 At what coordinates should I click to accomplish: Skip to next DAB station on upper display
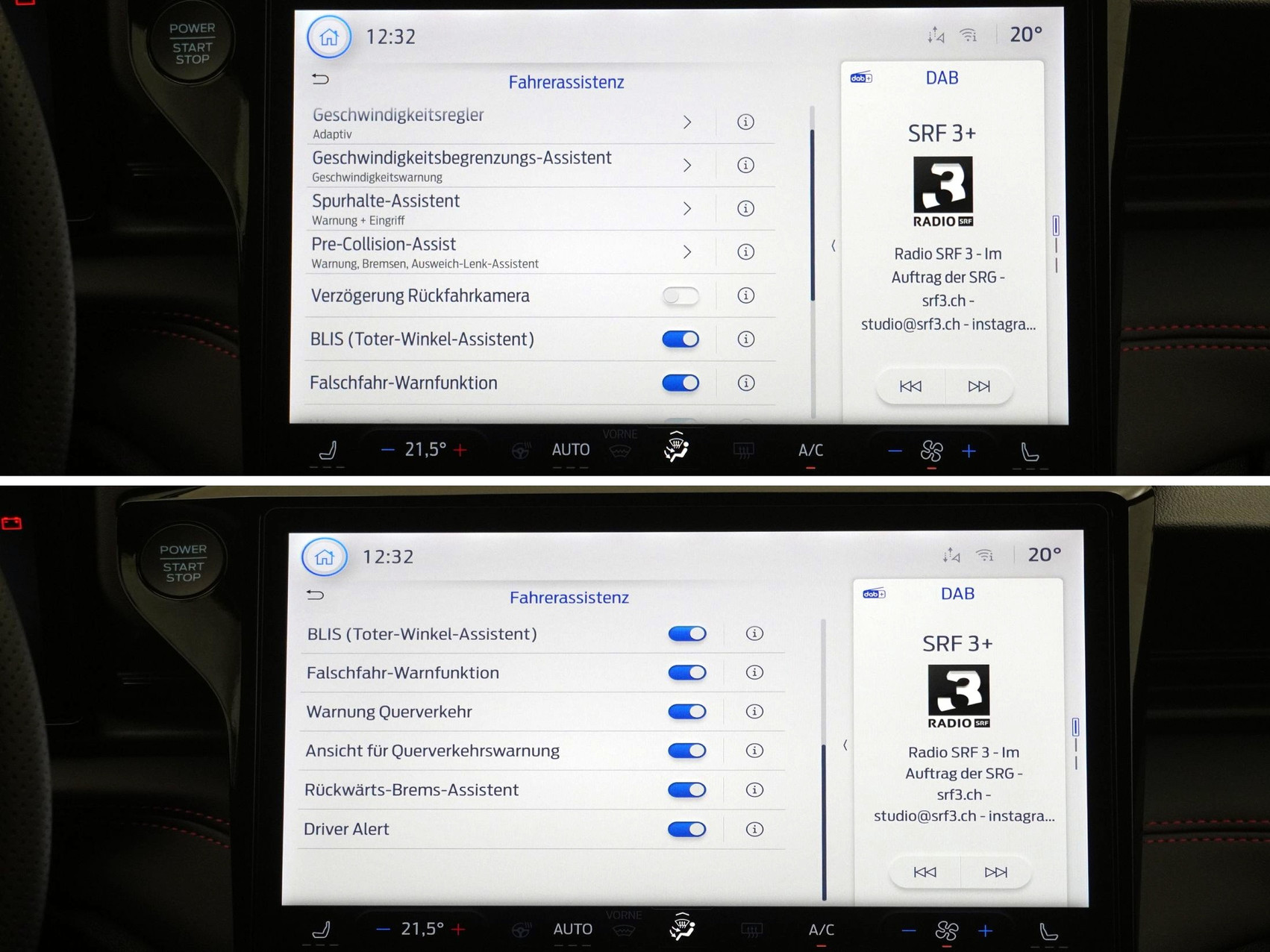point(978,386)
